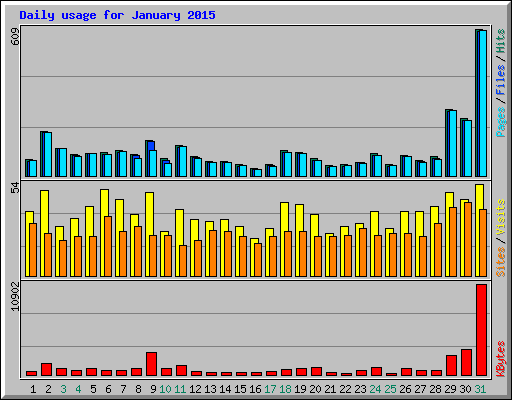This screenshot has width=512, height=400.
Task: Click day 1 on the x-axis
Action: [x=33, y=389]
